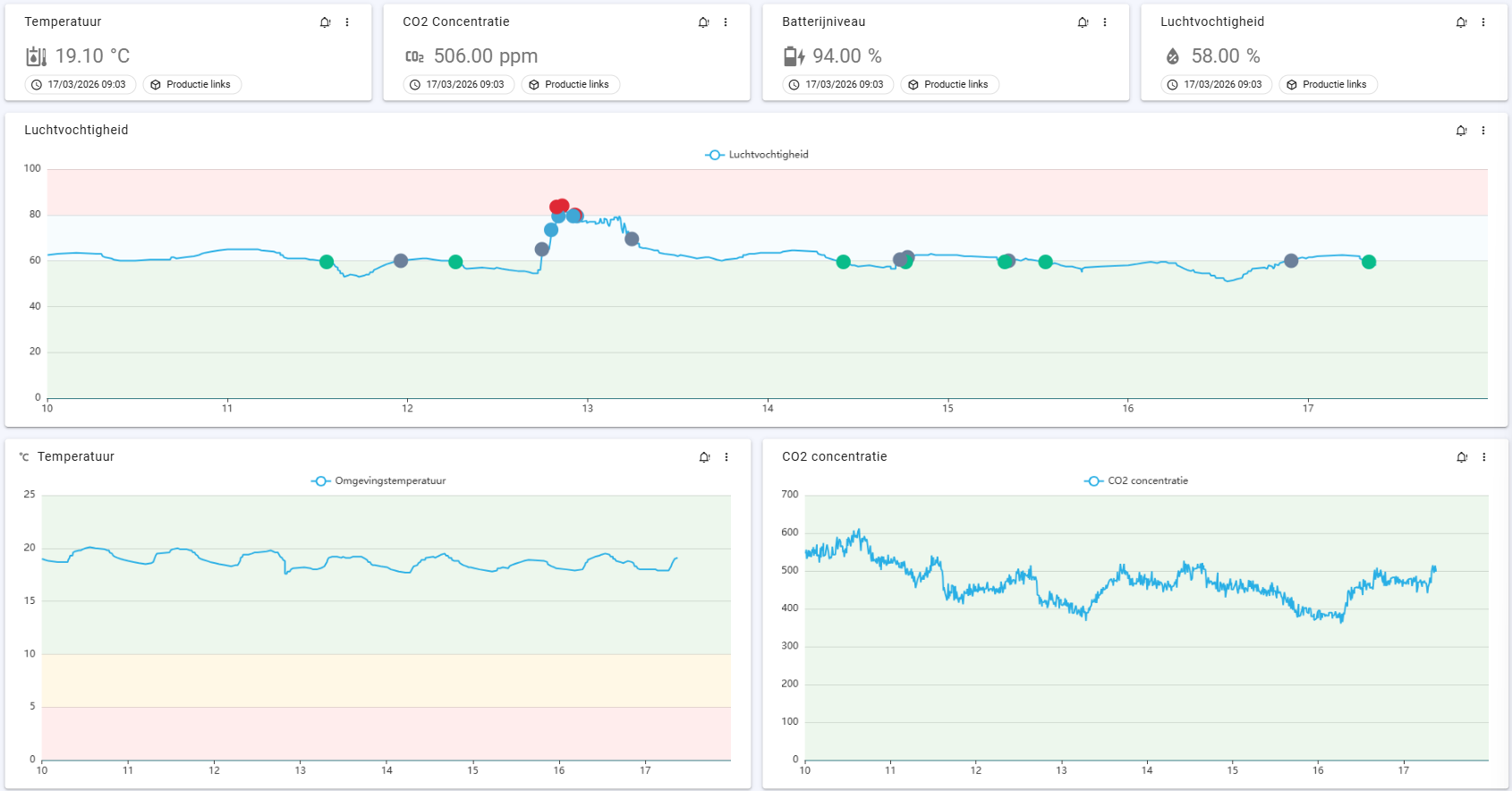Screen dimensions: 1512x791
Task: Click the timestamp chip on CO2 Concentratie card
Action: tap(458, 85)
